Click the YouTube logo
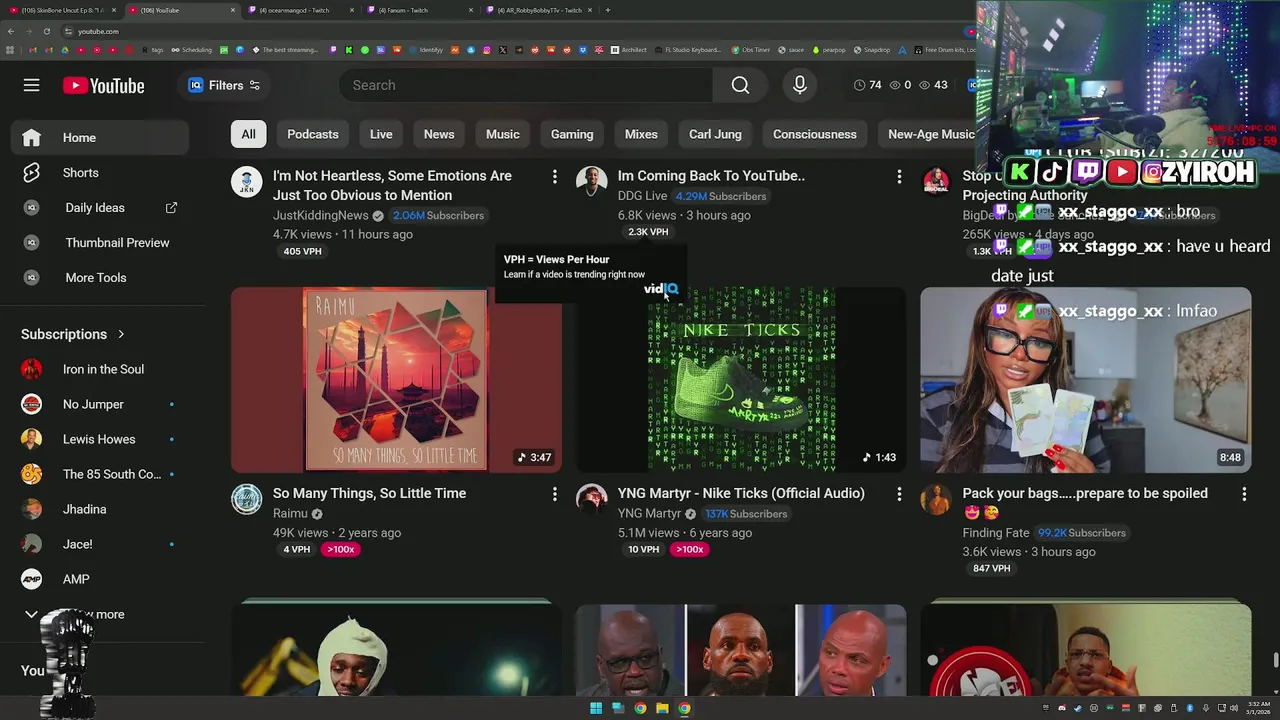The height and width of the screenshot is (720, 1280). (104, 86)
